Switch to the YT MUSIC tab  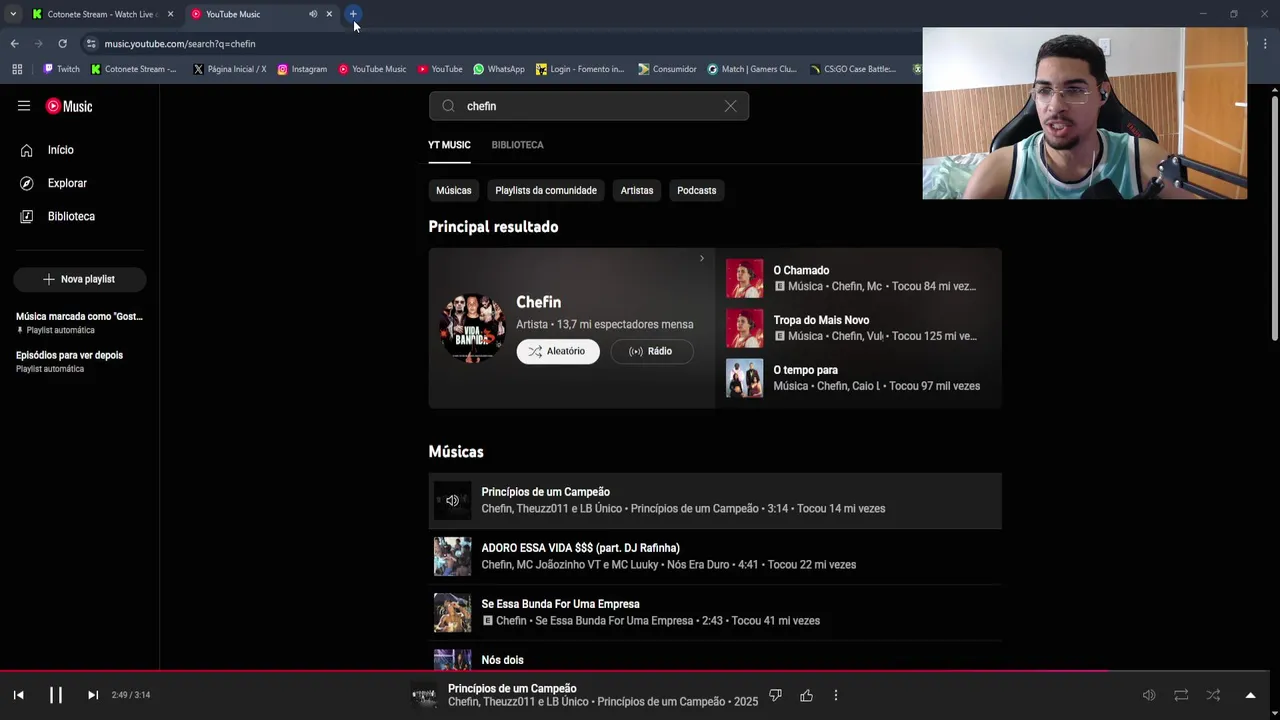coord(449,145)
